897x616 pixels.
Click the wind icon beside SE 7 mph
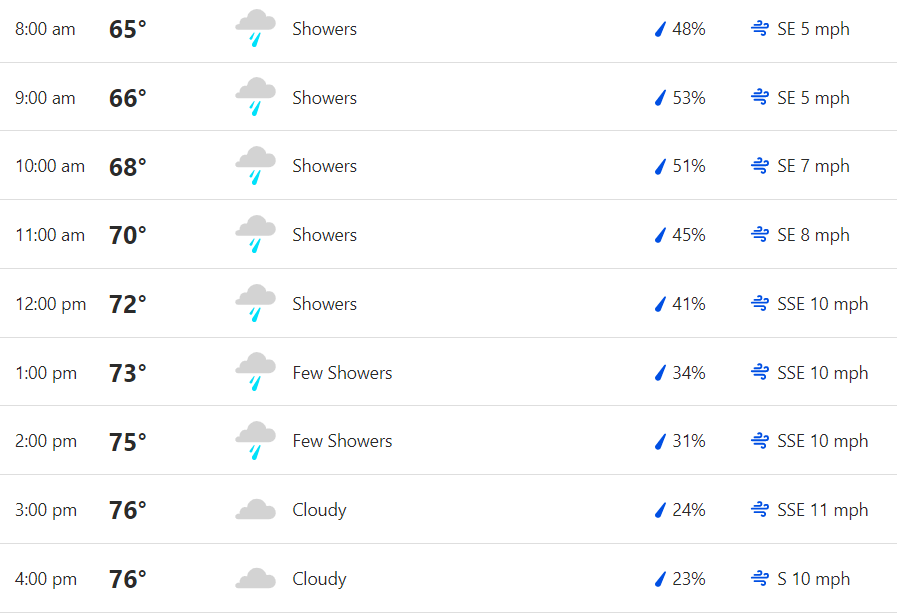click(x=760, y=166)
